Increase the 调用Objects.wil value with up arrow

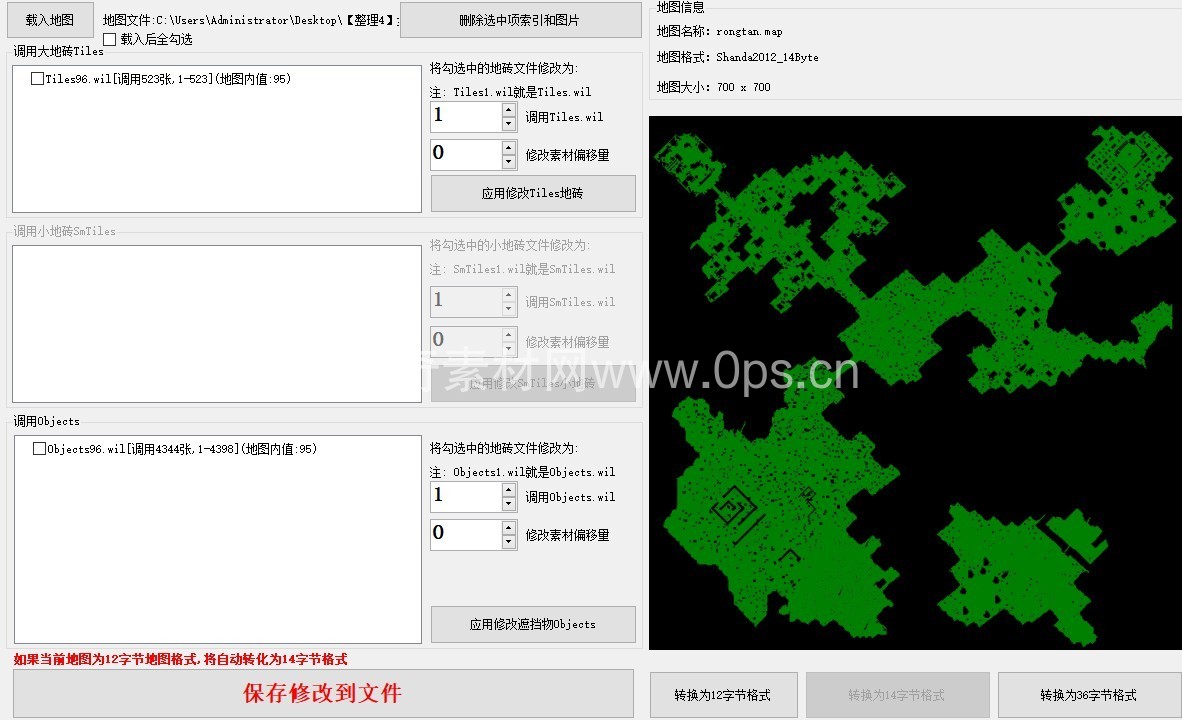[x=509, y=490]
